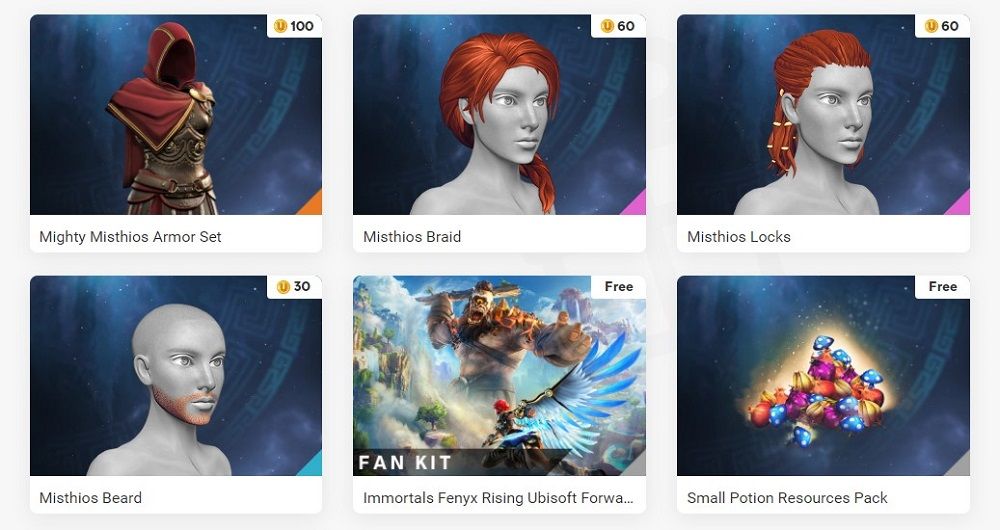Open the Misthios Locks hairstyle image

pos(823,115)
